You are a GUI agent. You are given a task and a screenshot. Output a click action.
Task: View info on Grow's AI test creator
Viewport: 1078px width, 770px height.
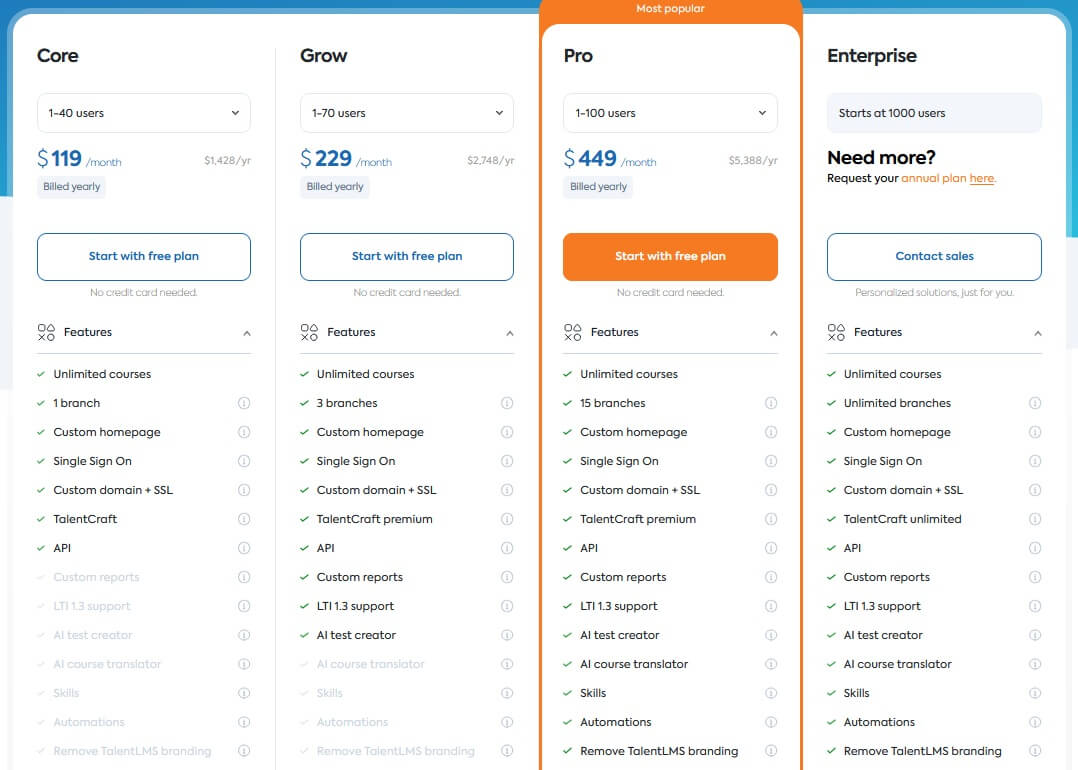pos(507,635)
